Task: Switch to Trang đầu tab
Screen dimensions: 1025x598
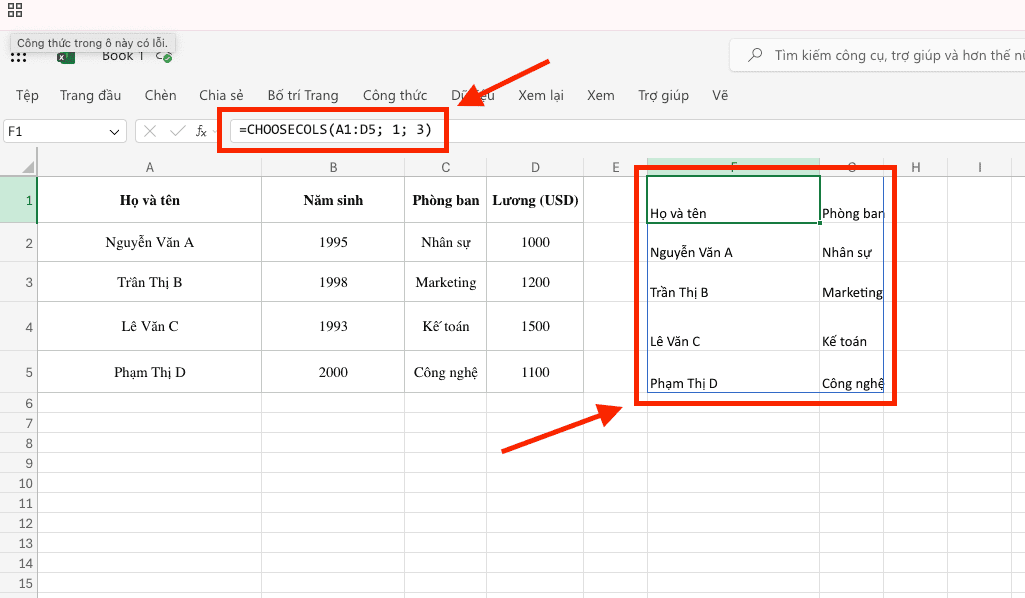Action: (90, 95)
